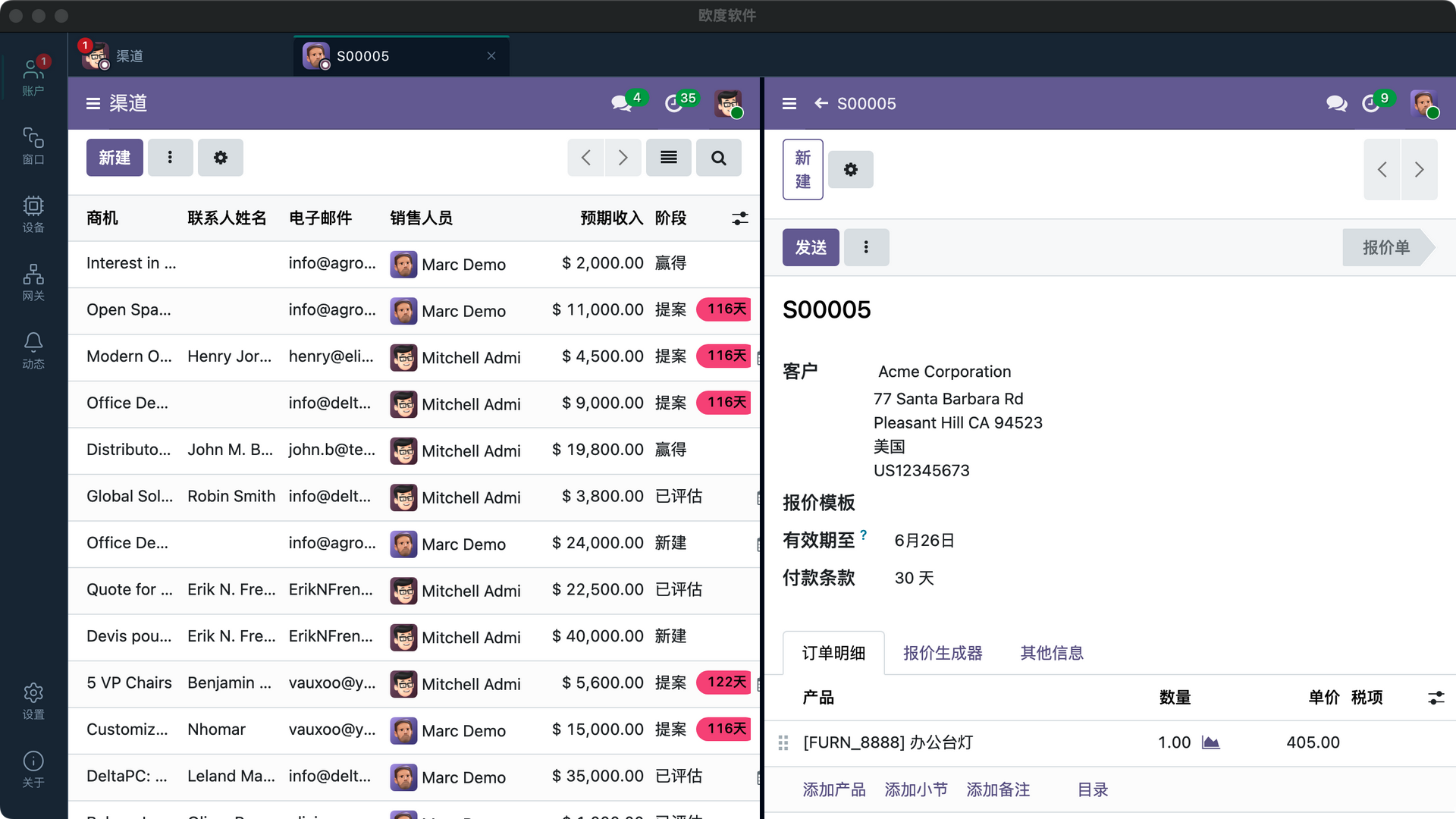Go to next record in S00005 pane
The height and width of the screenshot is (819, 1456).
click(1419, 169)
